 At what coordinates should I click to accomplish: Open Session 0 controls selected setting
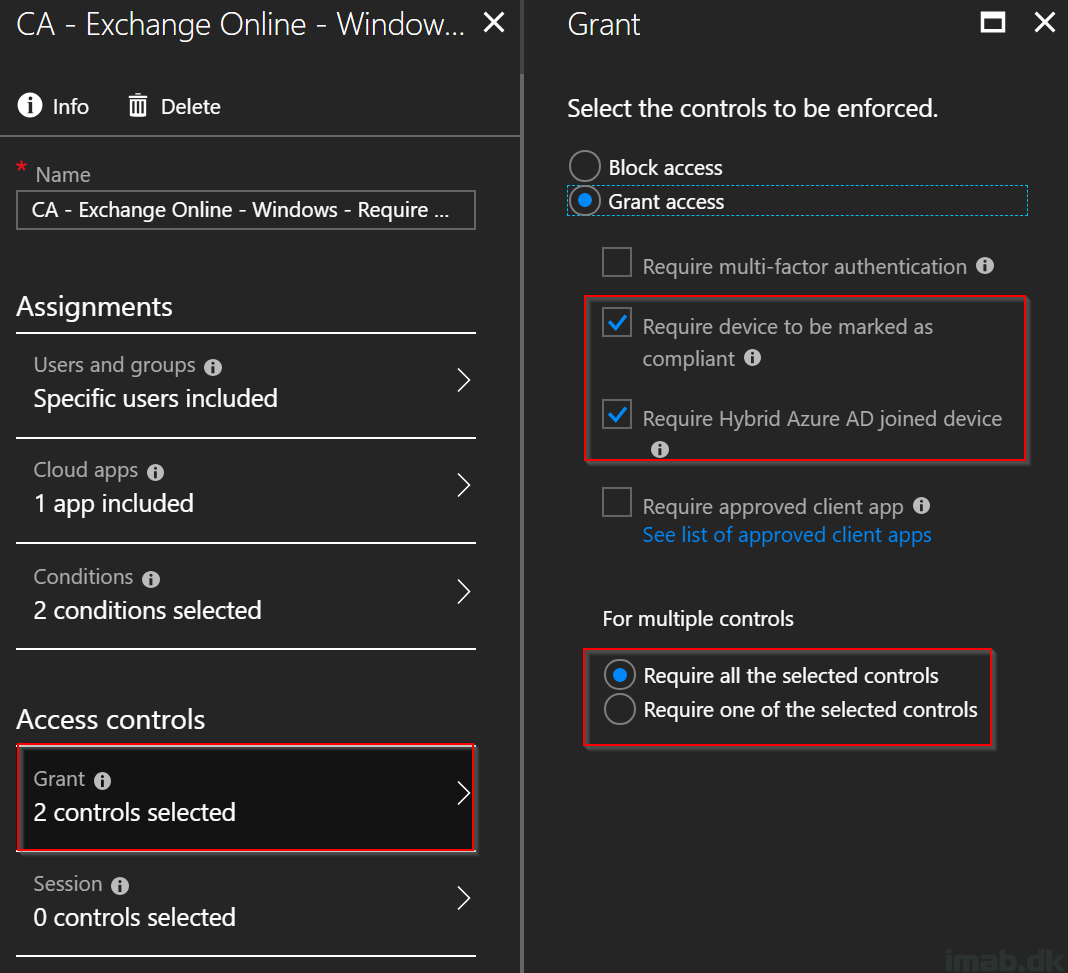[246, 903]
